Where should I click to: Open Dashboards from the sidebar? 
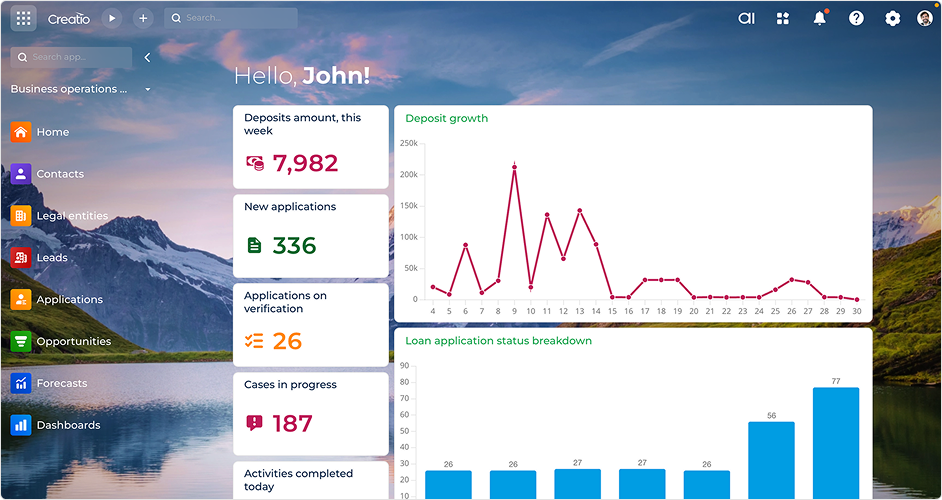pyautogui.click(x=68, y=426)
